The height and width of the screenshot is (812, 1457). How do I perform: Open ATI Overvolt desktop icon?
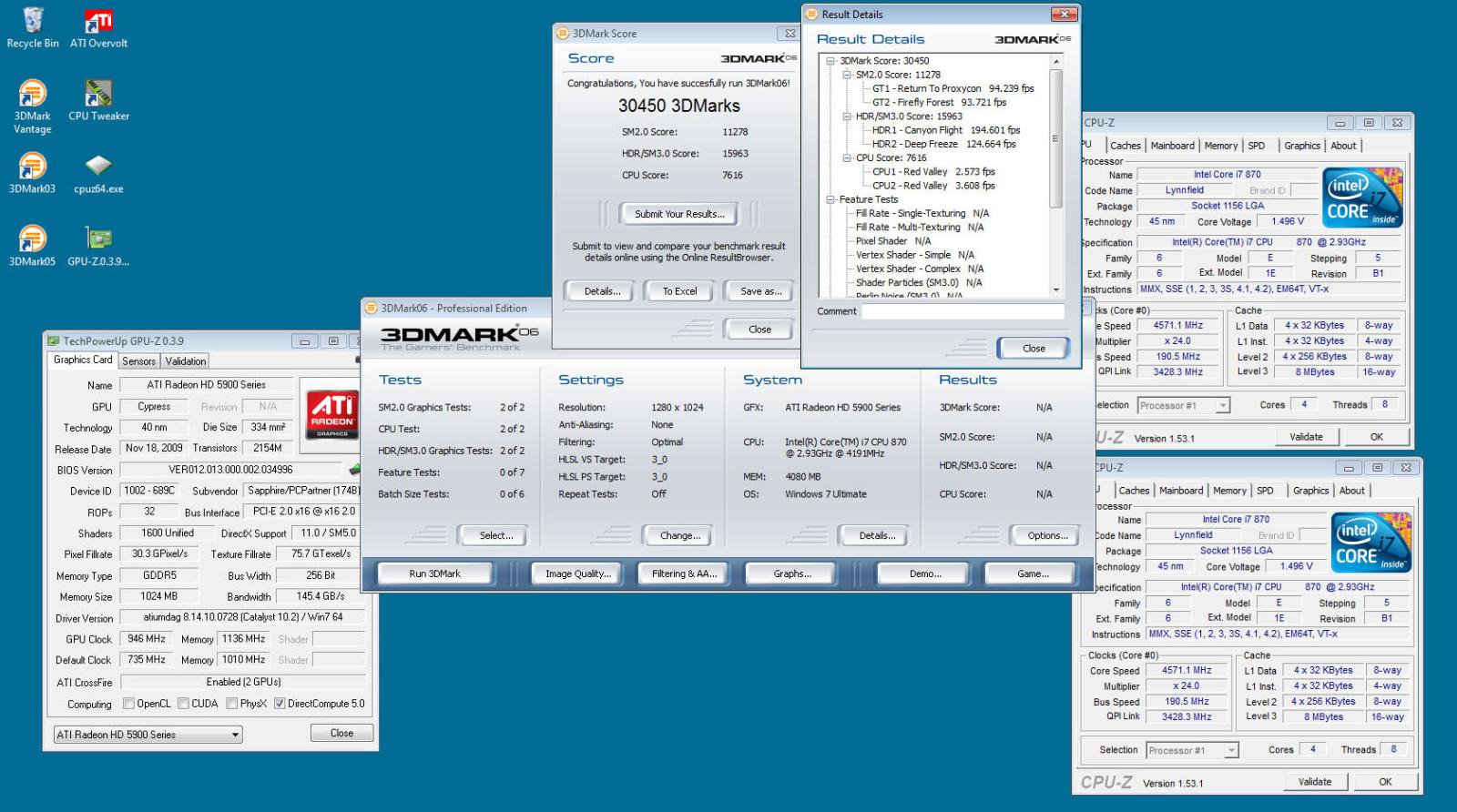(98, 28)
